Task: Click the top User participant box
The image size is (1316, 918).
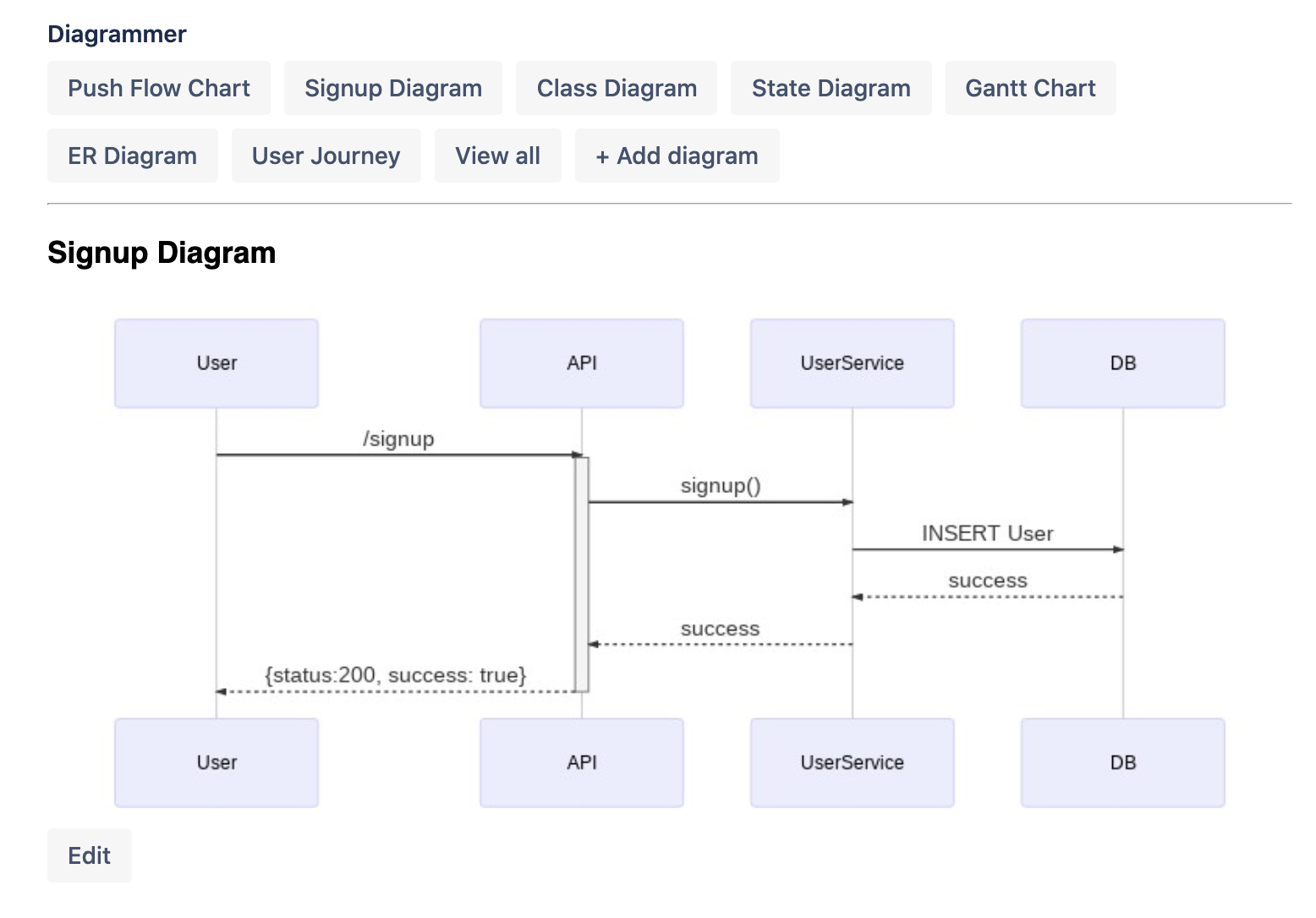Action: coord(217,363)
